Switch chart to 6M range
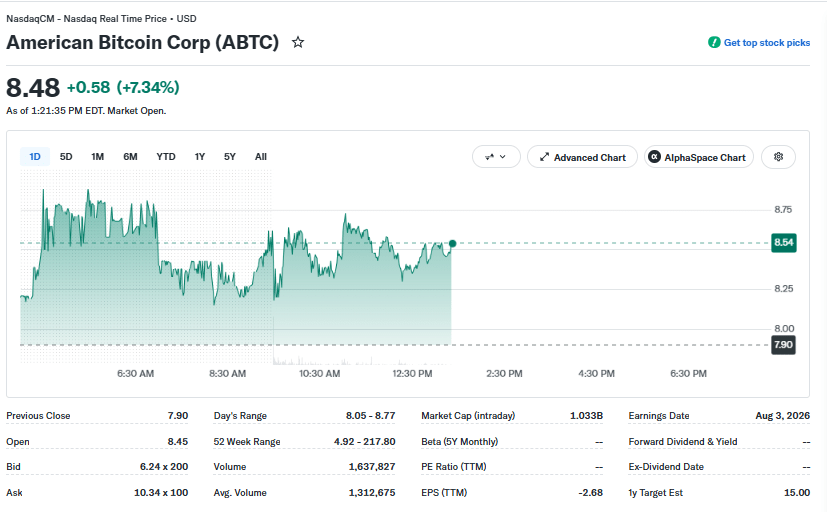Screen dimensions: 827x512 pyautogui.click(x=130, y=157)
